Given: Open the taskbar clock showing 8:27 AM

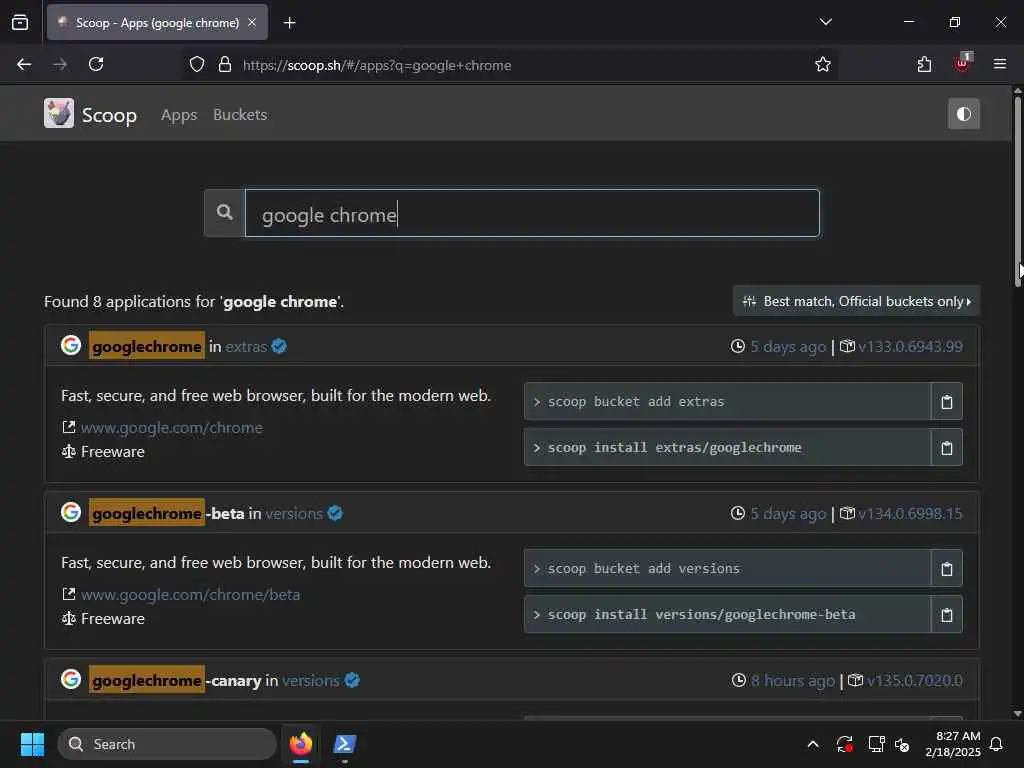Looking at the screenshot, I should 952,744.
